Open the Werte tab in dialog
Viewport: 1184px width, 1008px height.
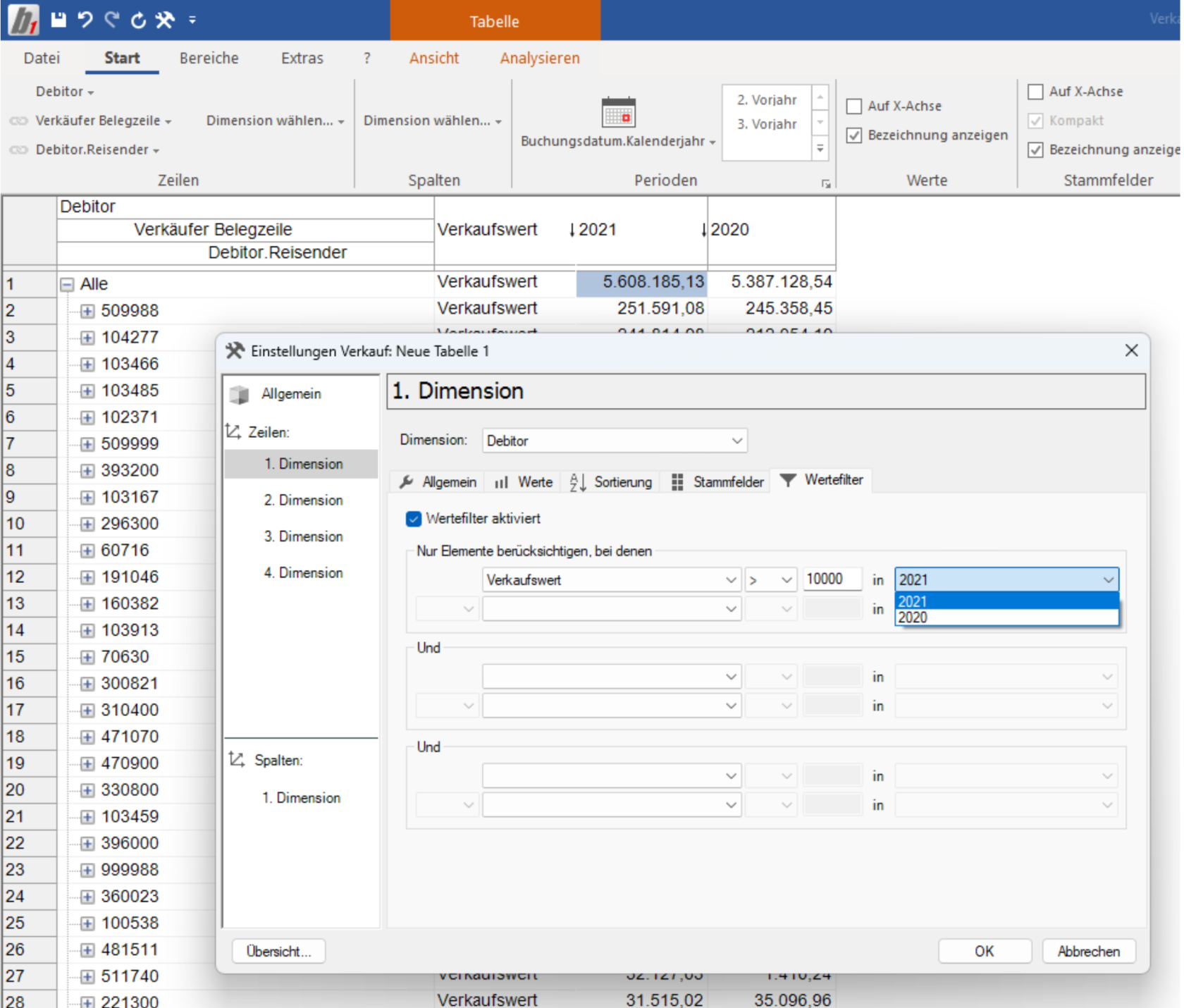pos(524,482)
